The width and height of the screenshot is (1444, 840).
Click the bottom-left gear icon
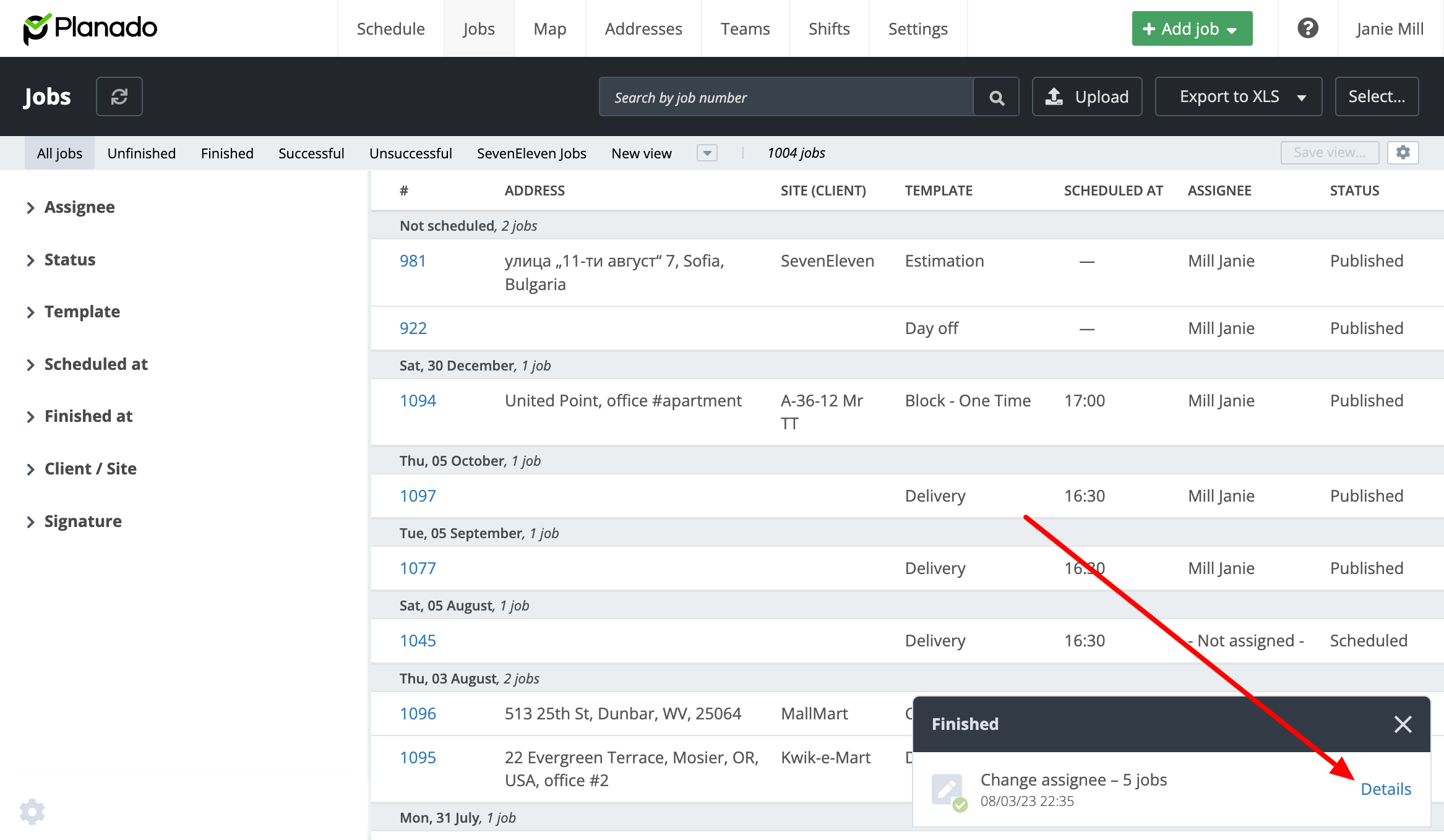pyautogui.click(x=32, y=812)
